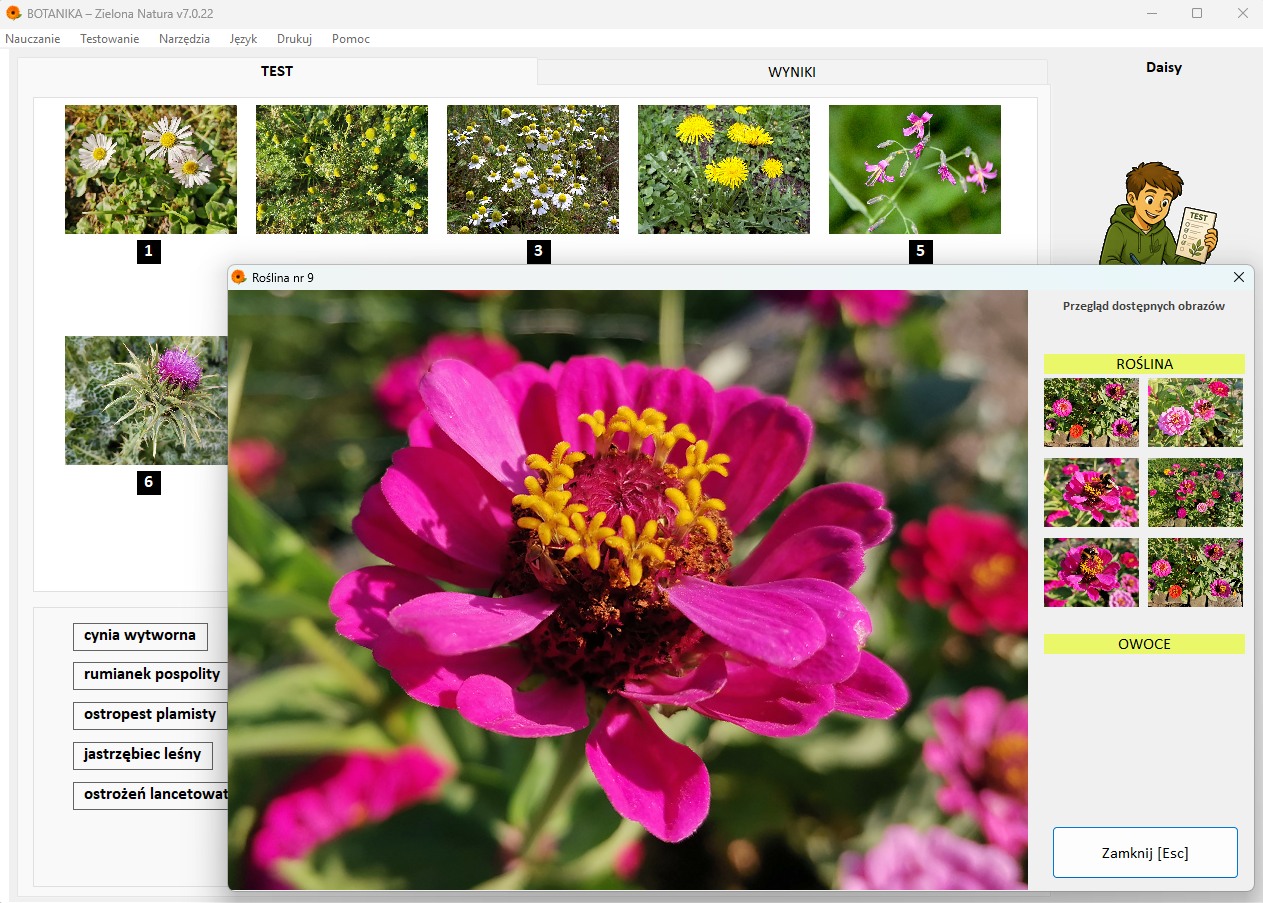The image size is (1263, 903).
Task: Open the Narzędzia menu
Action: pyautogui.click(x=184, y=39)
